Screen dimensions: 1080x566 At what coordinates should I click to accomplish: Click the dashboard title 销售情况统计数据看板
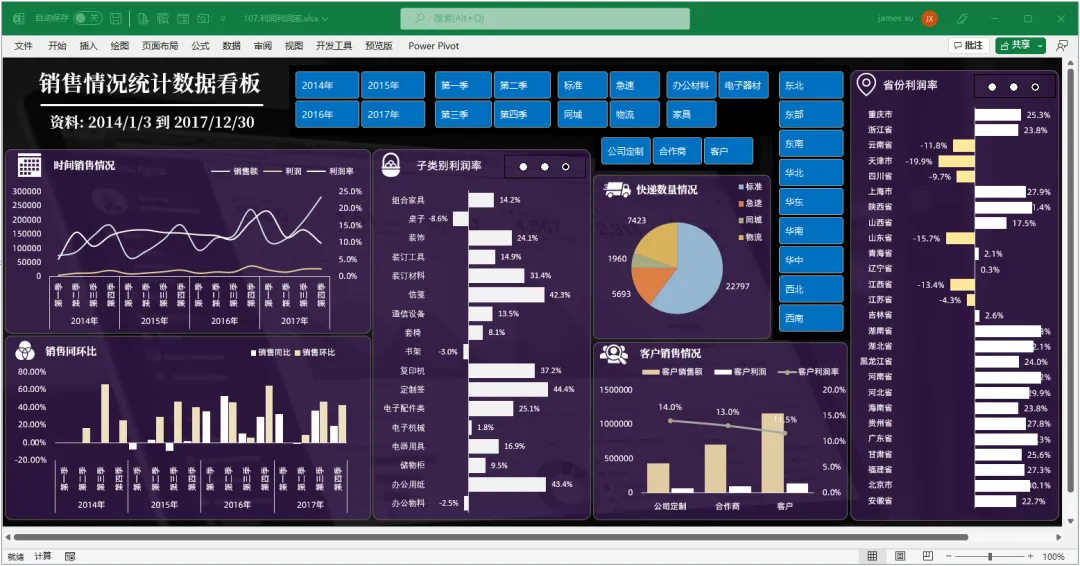[150, 83]
